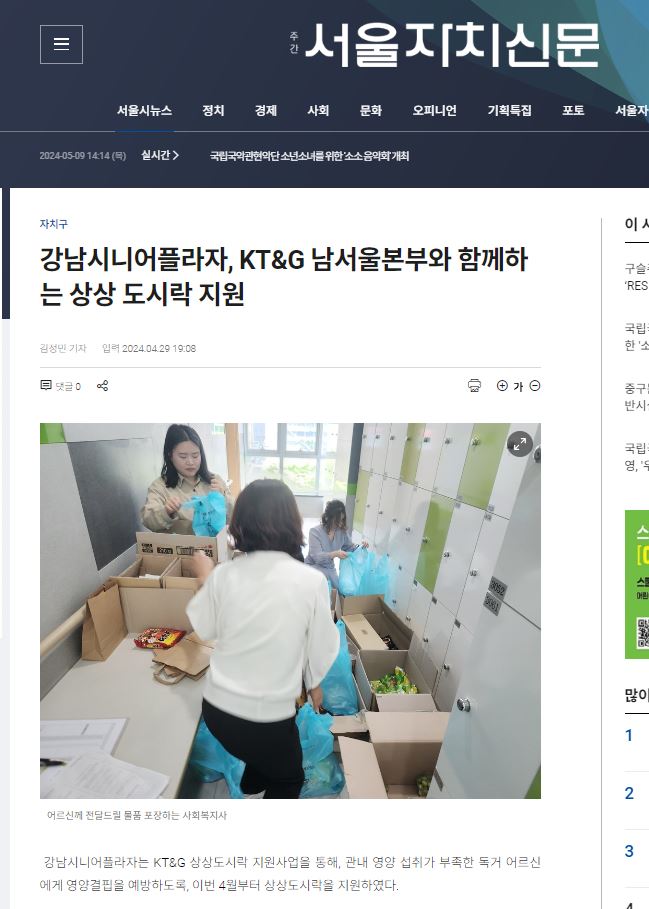Select the 오피니언 menu item
The image size is (649, 909).
pyautogui.click(x=435, y=110)
